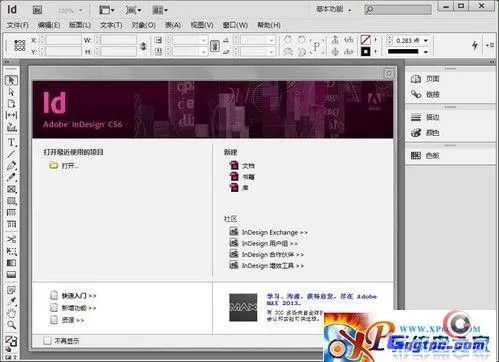Select the Note tool
The height and width of the screenshot is (362, 499).
click(x=11, y=290)
